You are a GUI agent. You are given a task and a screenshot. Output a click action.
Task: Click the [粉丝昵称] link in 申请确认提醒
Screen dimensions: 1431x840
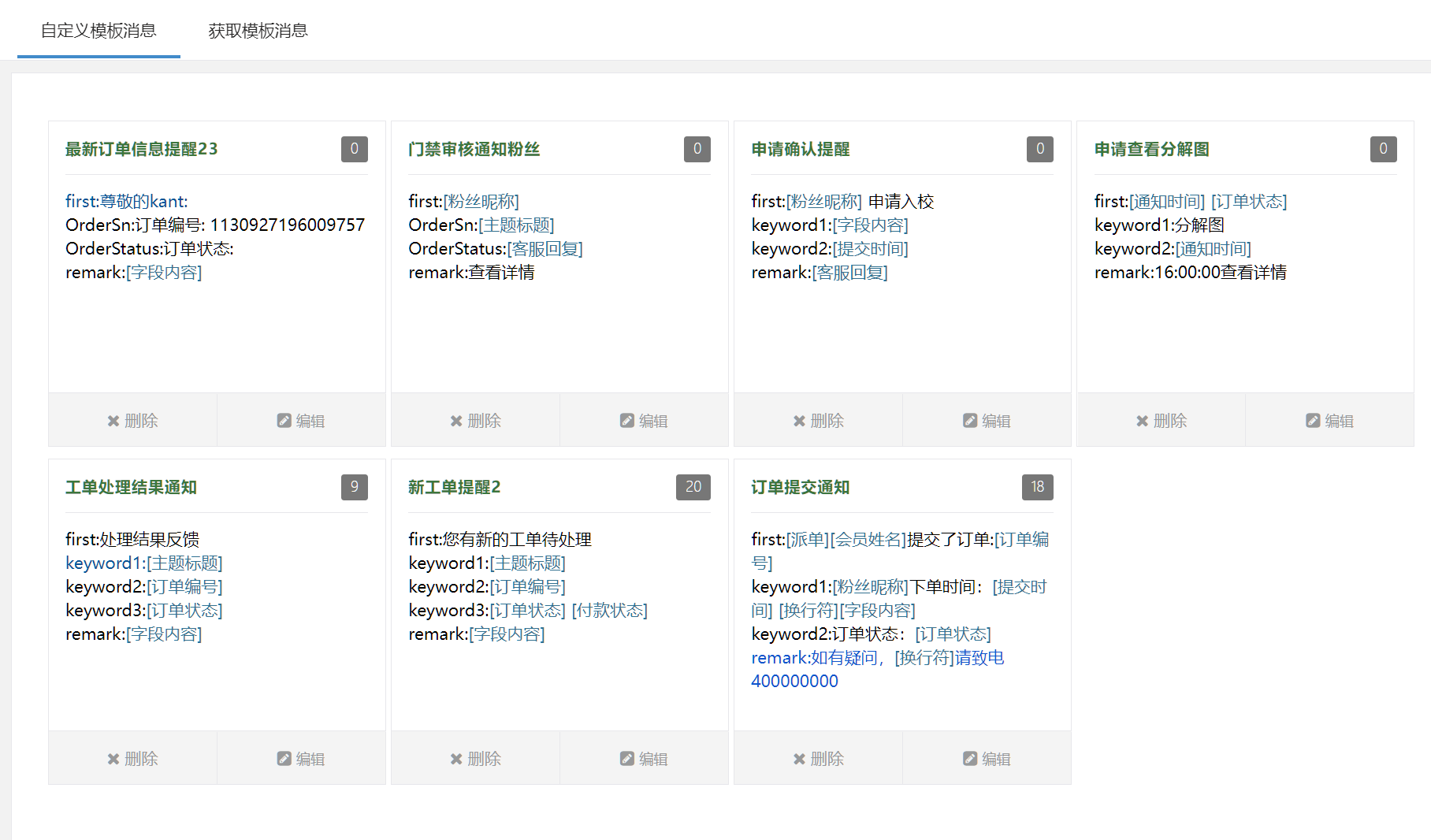824,201
